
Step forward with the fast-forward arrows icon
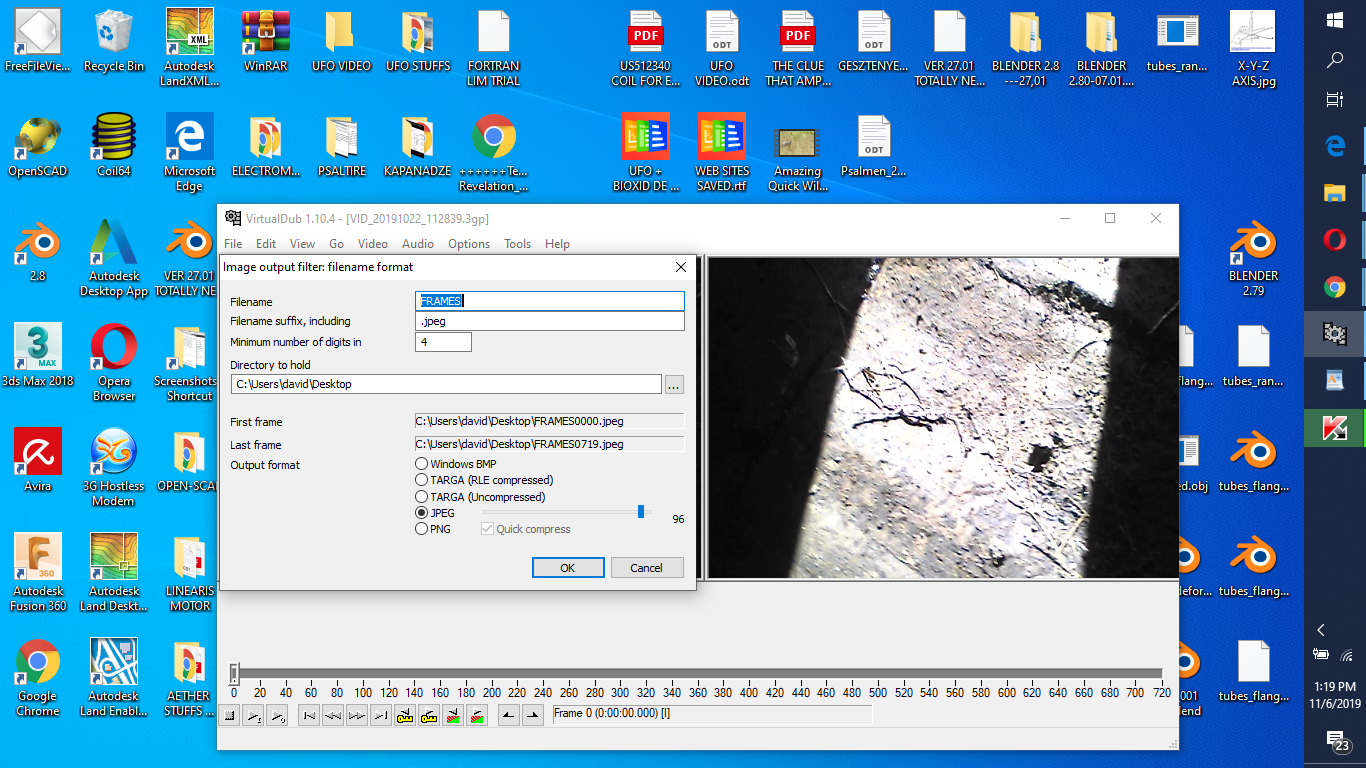click(x=357, y=715)
